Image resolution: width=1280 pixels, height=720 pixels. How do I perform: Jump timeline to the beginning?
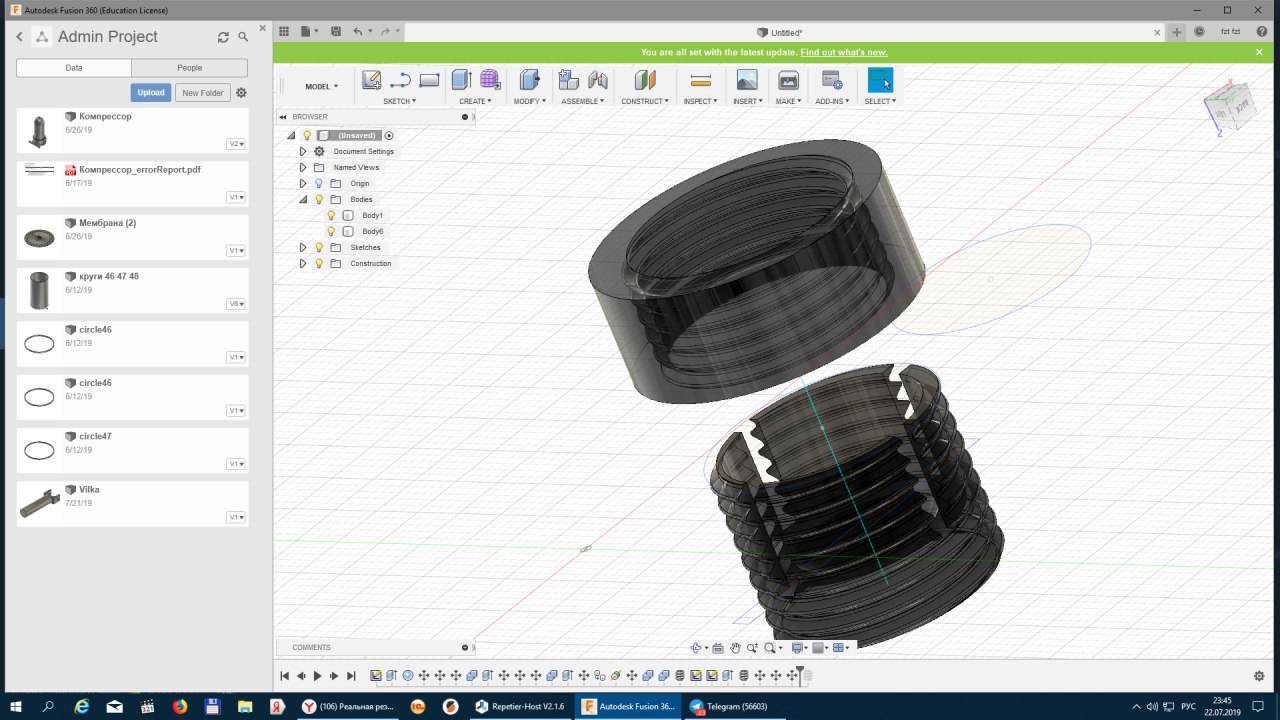(x=285, y=676)
